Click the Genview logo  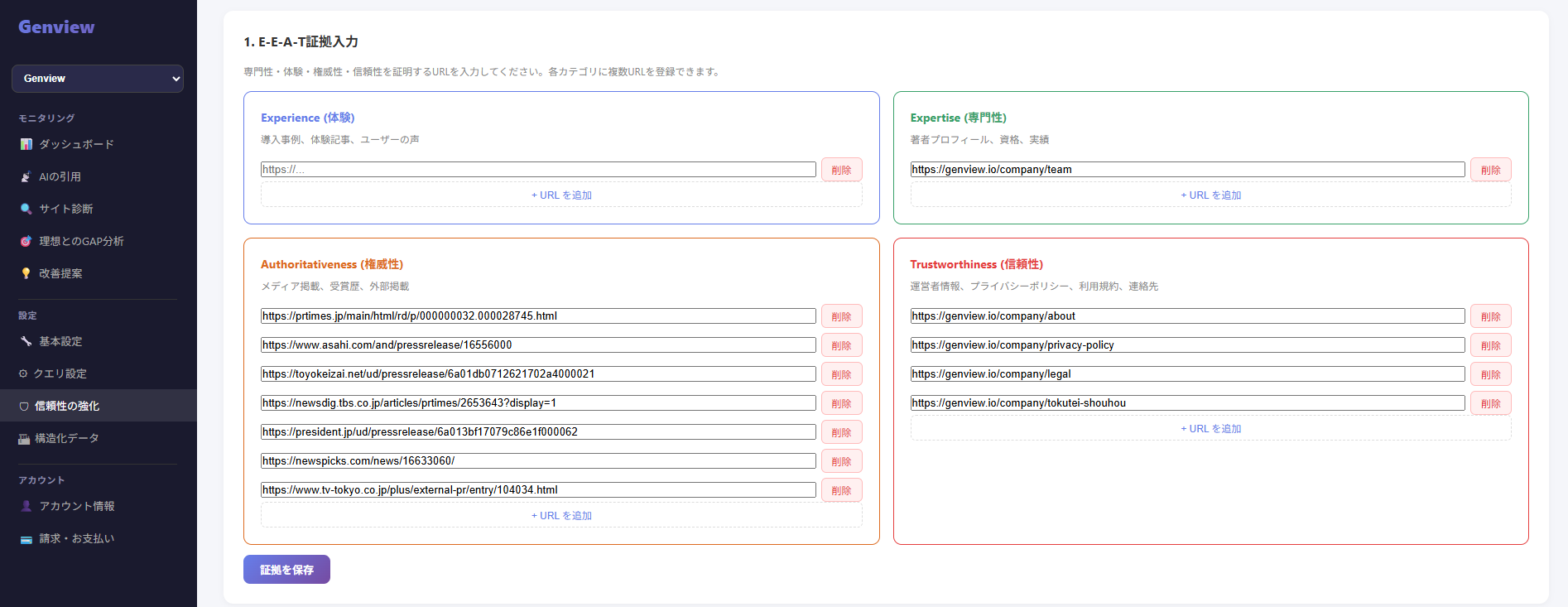click(x=56, y=26)
